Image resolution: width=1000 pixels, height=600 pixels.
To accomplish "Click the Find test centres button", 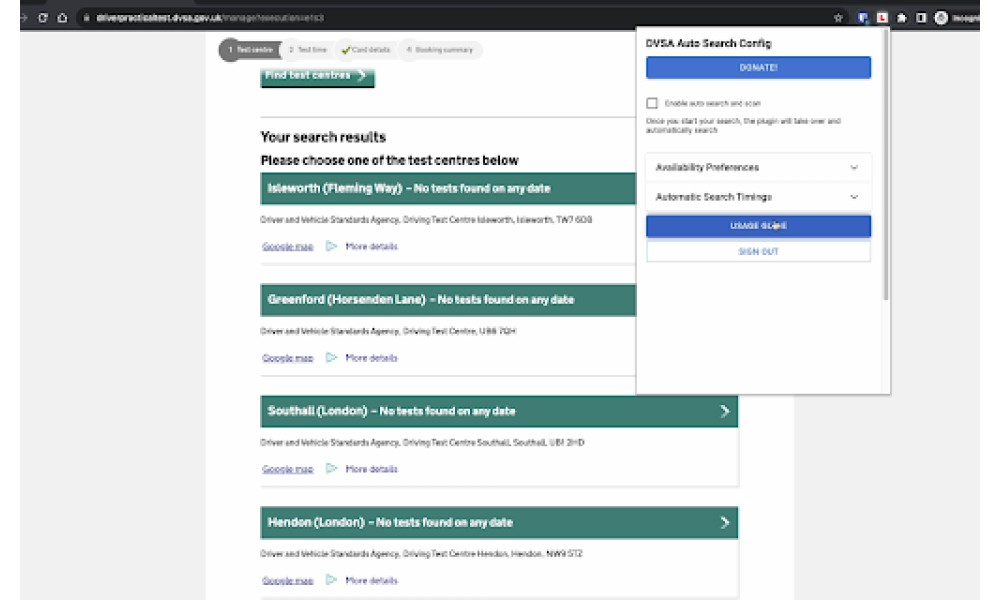I will click(x=317, y=76).
